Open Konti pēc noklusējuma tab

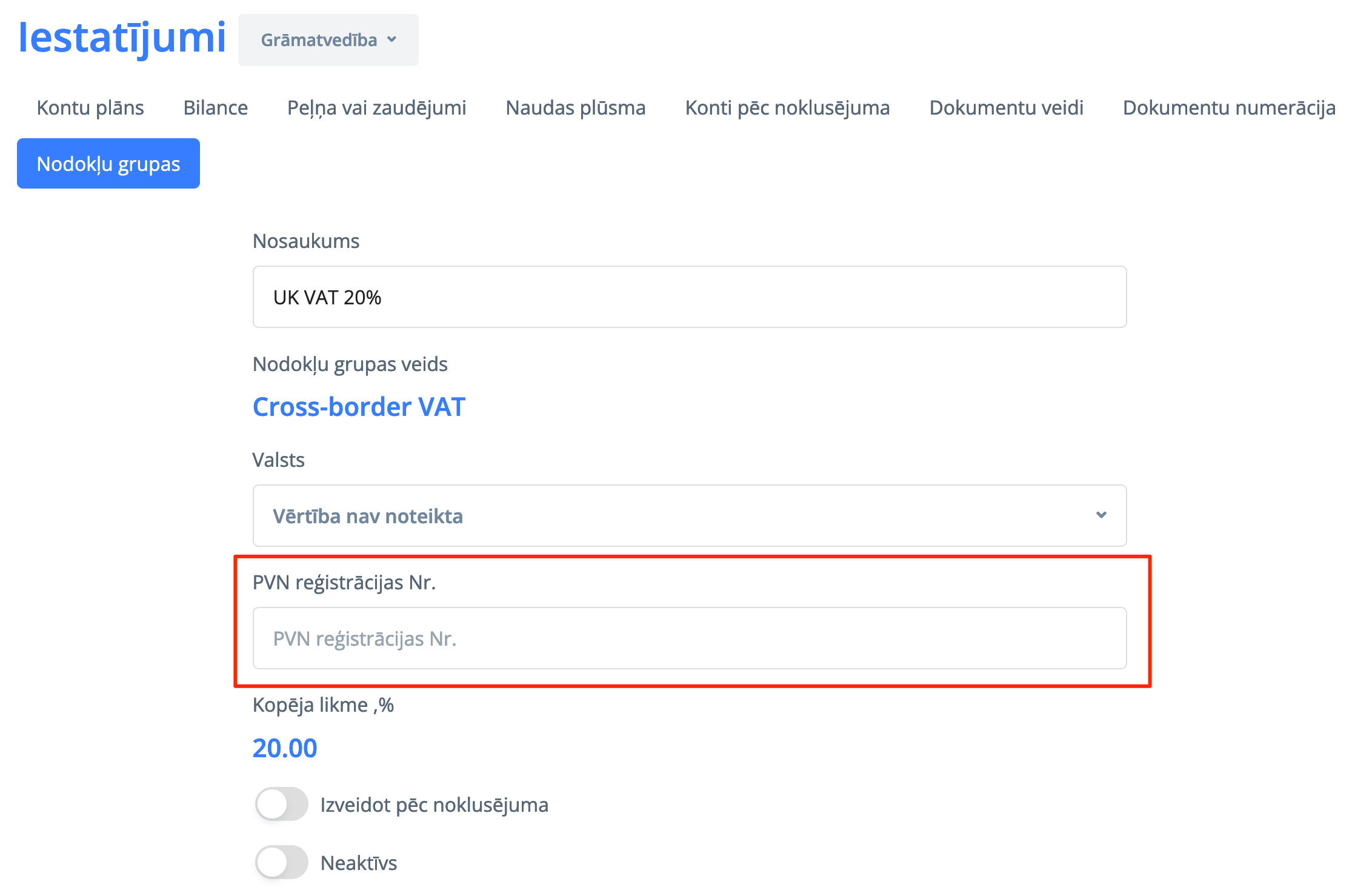click(787, 107)
